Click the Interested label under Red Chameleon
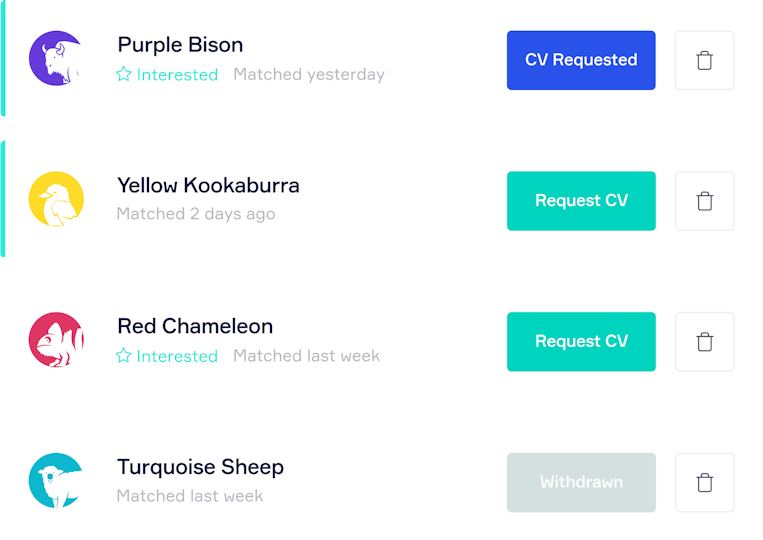The height and width of the screenshot is (540, 763). 177,356
